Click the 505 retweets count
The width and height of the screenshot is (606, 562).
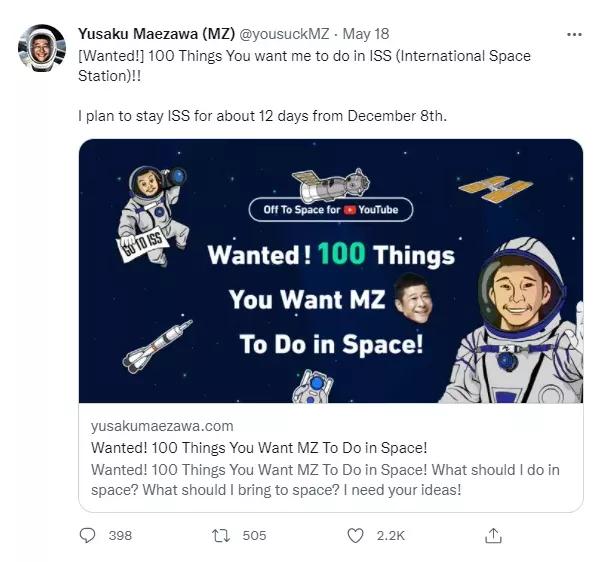(x=254, y=536)
